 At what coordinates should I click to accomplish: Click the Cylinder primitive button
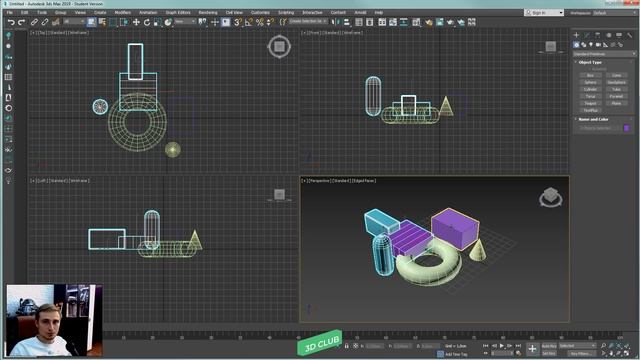pos(590,89)
